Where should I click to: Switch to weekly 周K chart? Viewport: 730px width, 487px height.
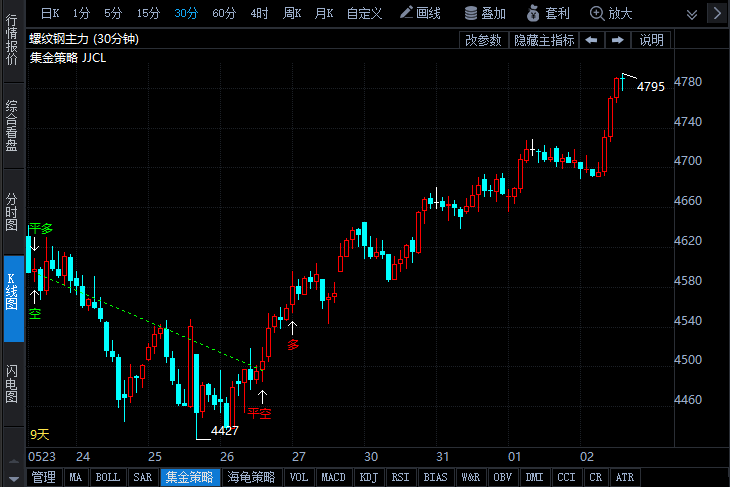click(x=292, y=14)
